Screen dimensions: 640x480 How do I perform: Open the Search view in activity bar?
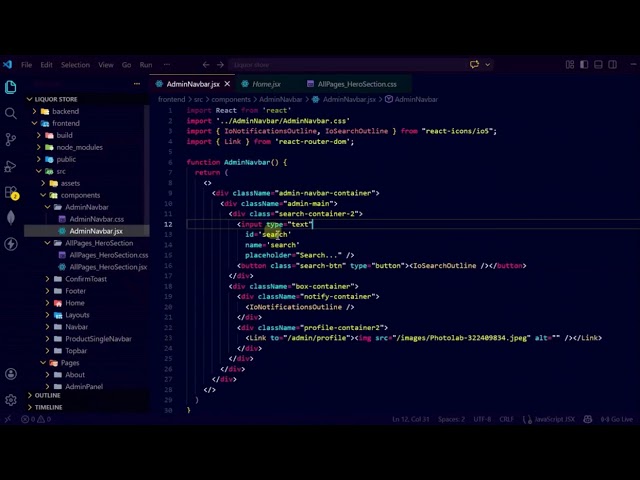(x=11, y=113)
